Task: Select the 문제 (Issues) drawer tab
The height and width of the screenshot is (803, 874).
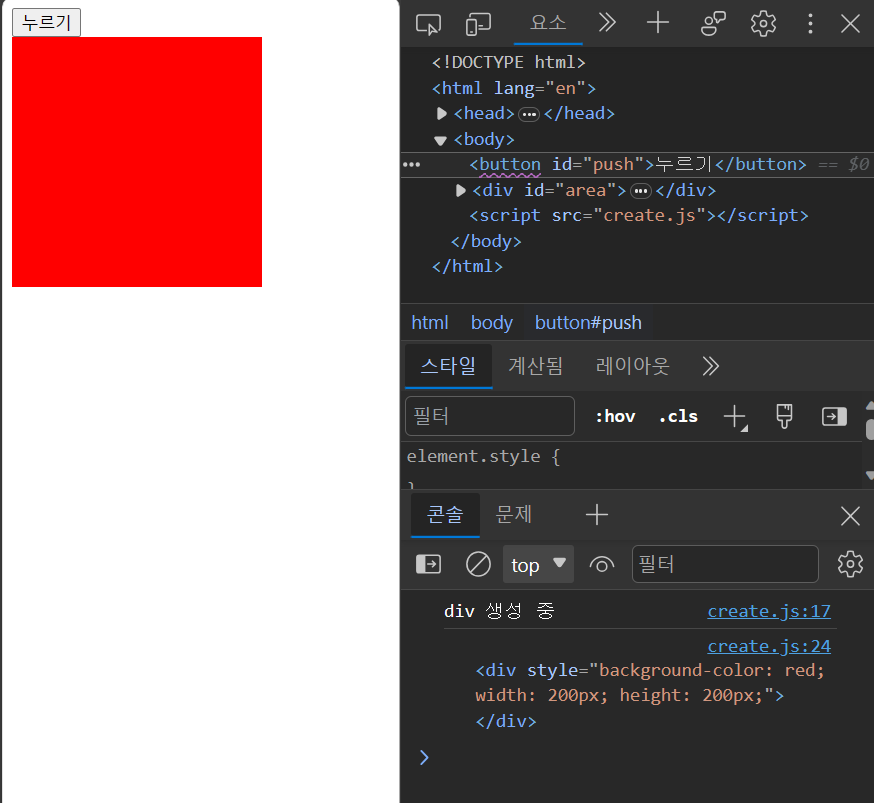Action: pos(513,515)
